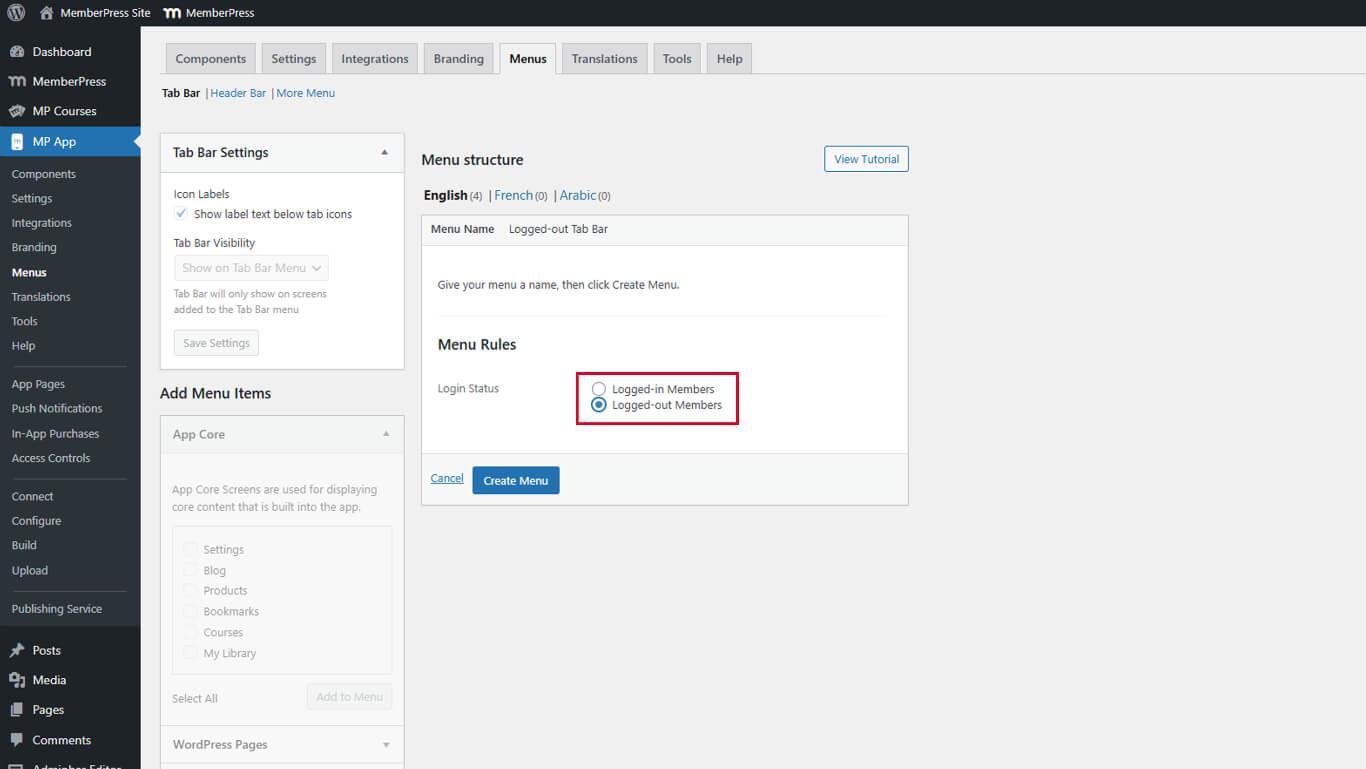Select the Logged-in Members radio button
Viewport: 1366px width, 769px height.
coord(599,389)
